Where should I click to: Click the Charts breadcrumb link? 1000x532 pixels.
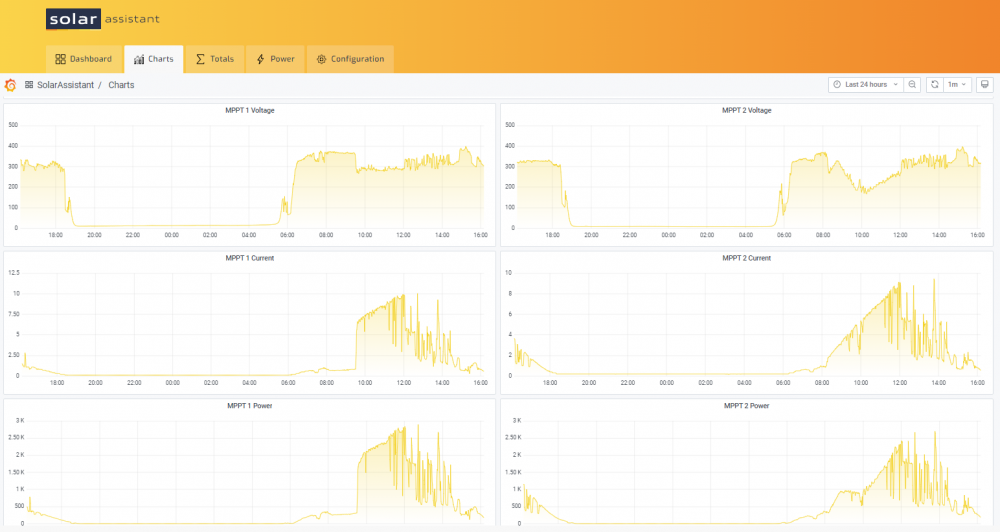(121, 85)
